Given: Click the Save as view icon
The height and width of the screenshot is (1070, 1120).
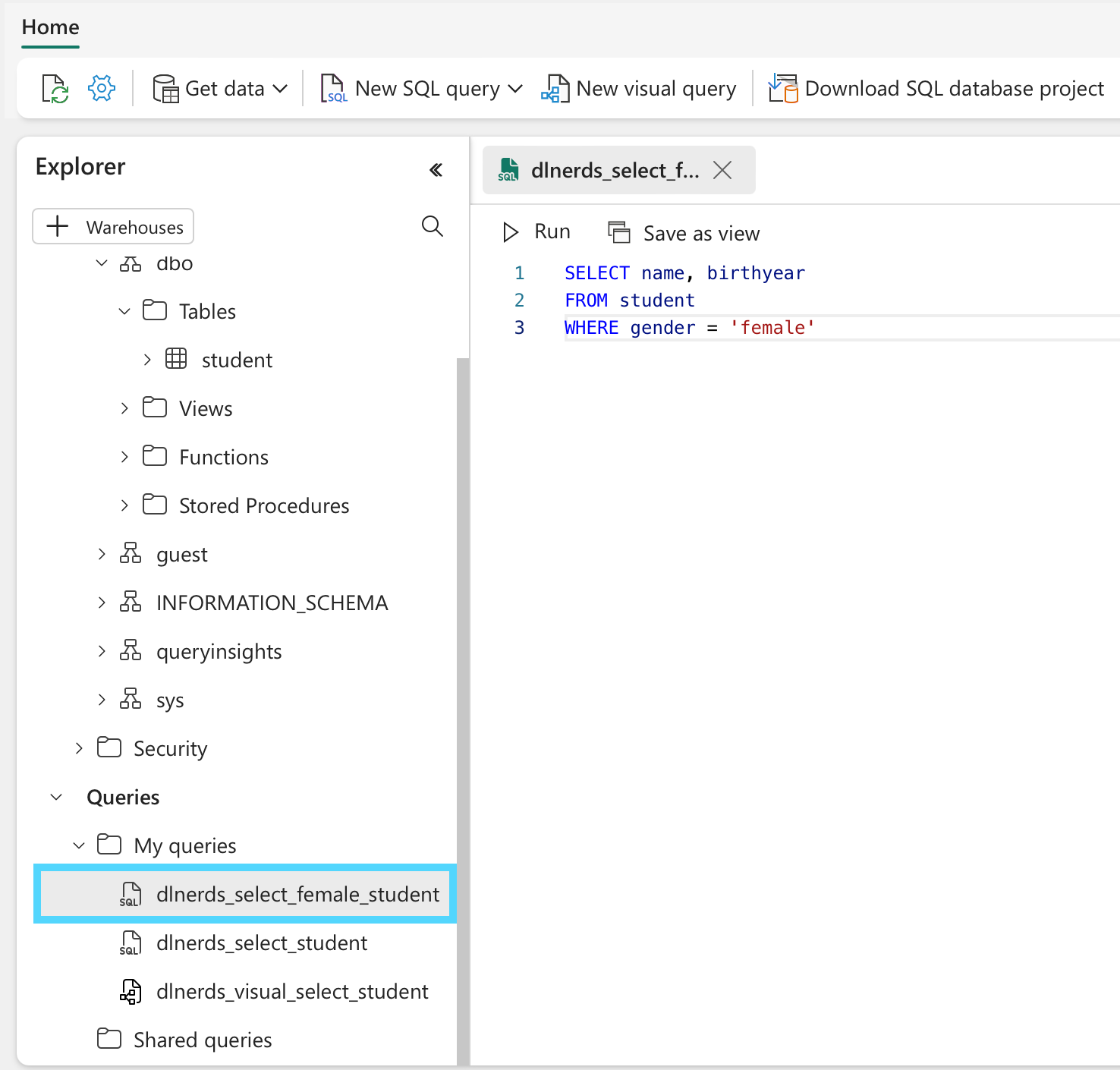Looking at the screenshot, I should [619, 232].
